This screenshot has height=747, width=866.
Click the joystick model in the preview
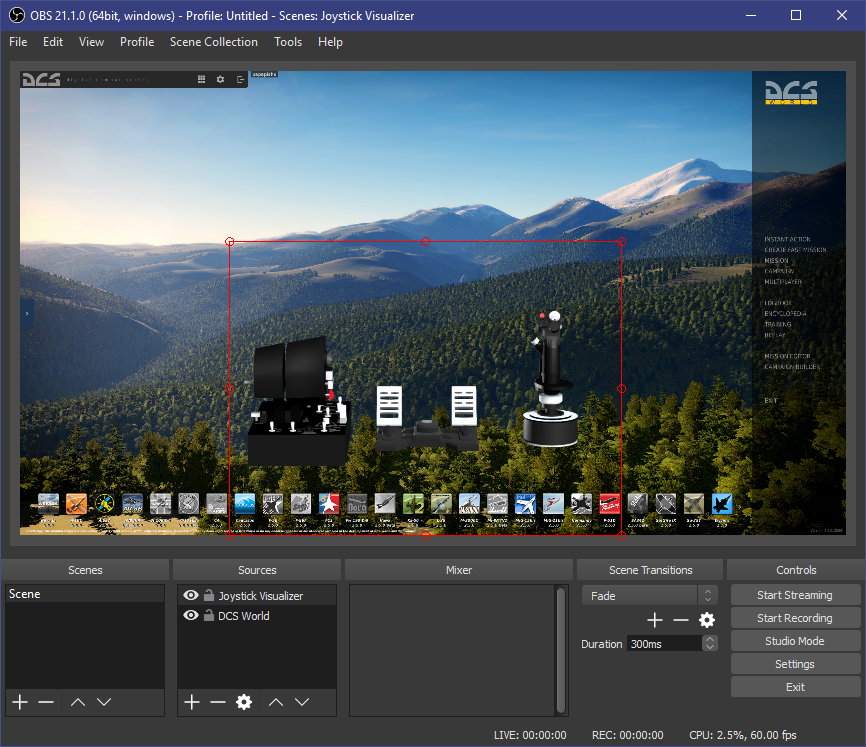point(550,379)
